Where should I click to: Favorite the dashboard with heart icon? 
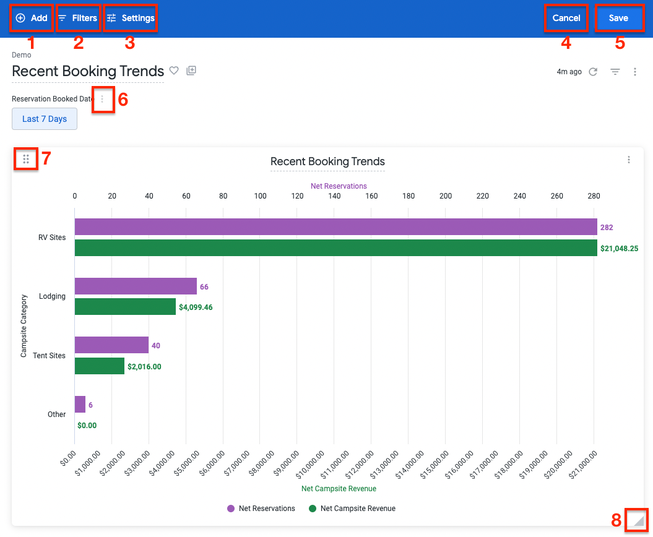(174, 71)
